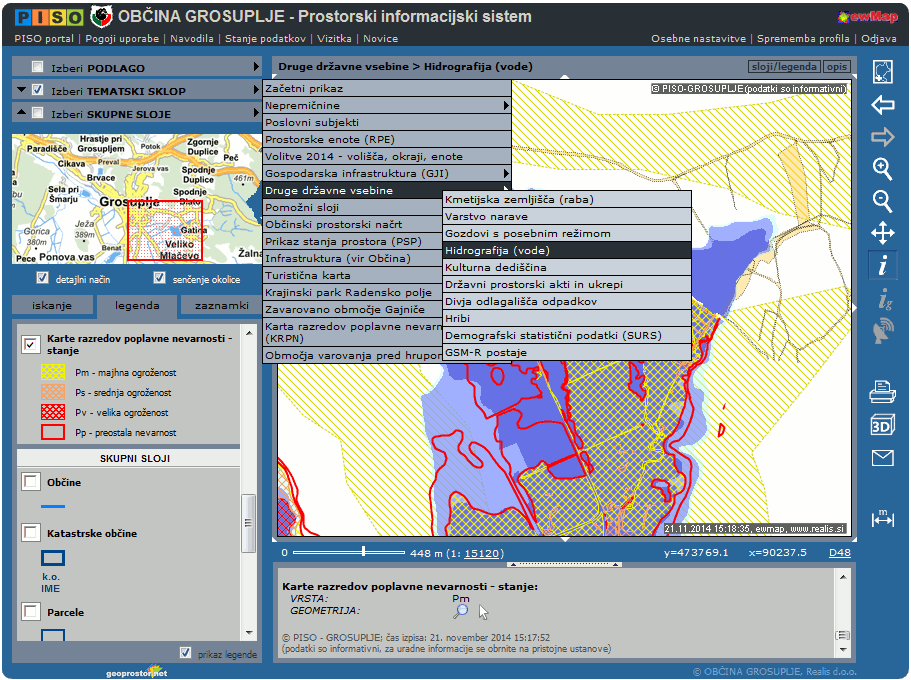Click the zoom in magnifier tool
911x680 pixels.
(x=882, y=168)
